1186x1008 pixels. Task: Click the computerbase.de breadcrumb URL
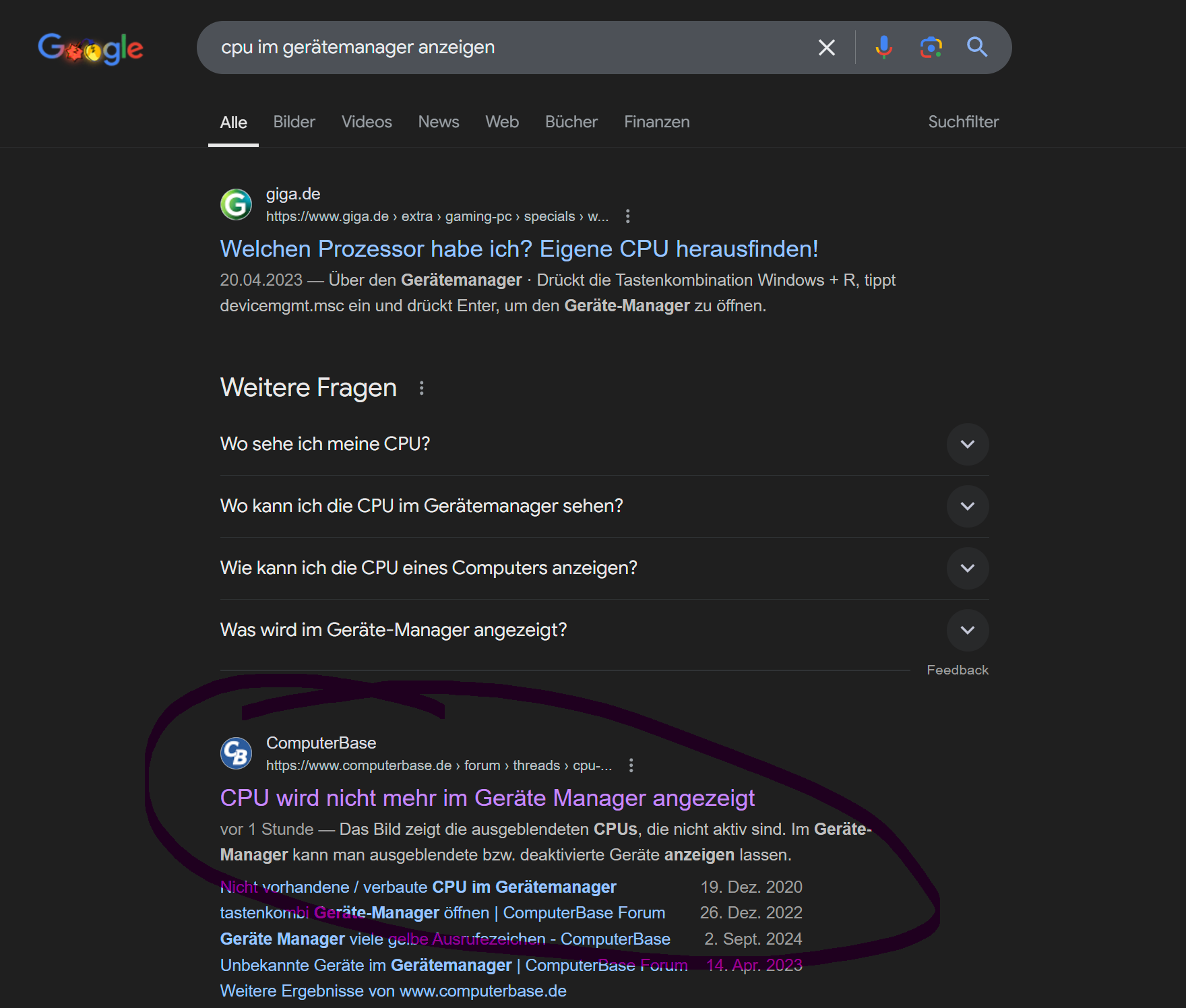pyautogui.click(x=439, y=765)
